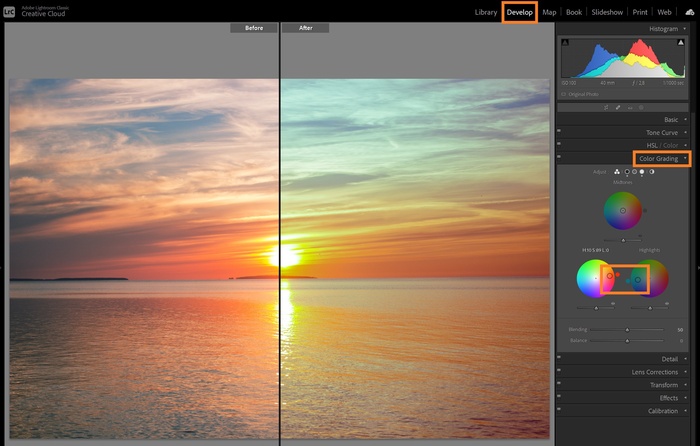Click the HSL label in panel header
700x446 pixels.
pos(652,146)
